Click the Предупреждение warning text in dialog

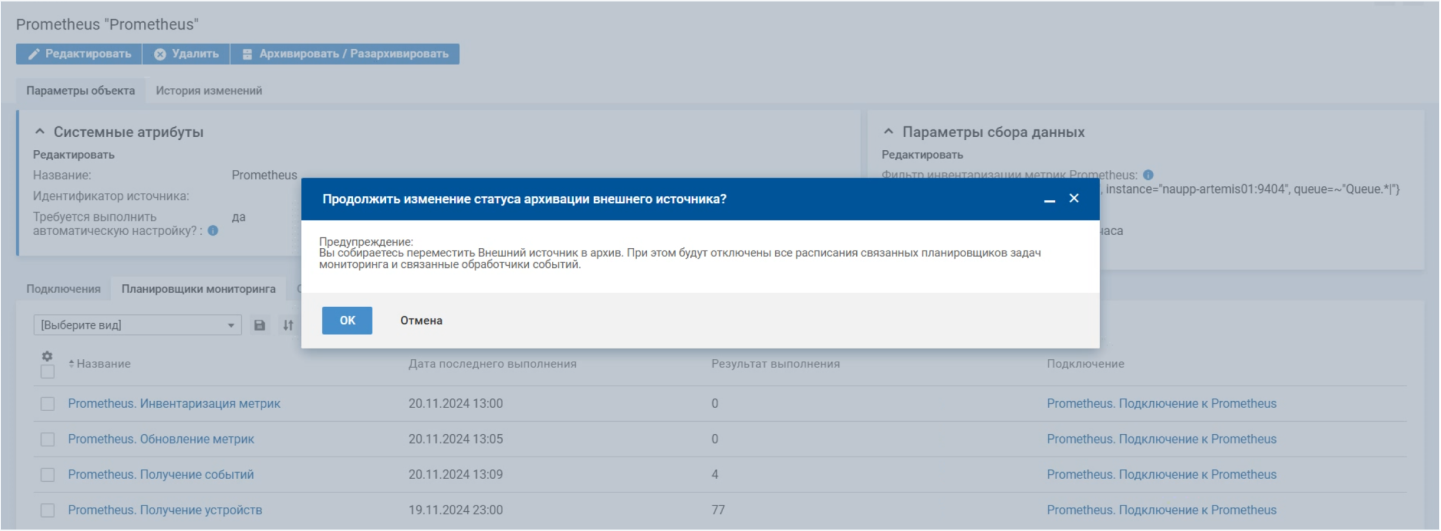tap(680, 253)
